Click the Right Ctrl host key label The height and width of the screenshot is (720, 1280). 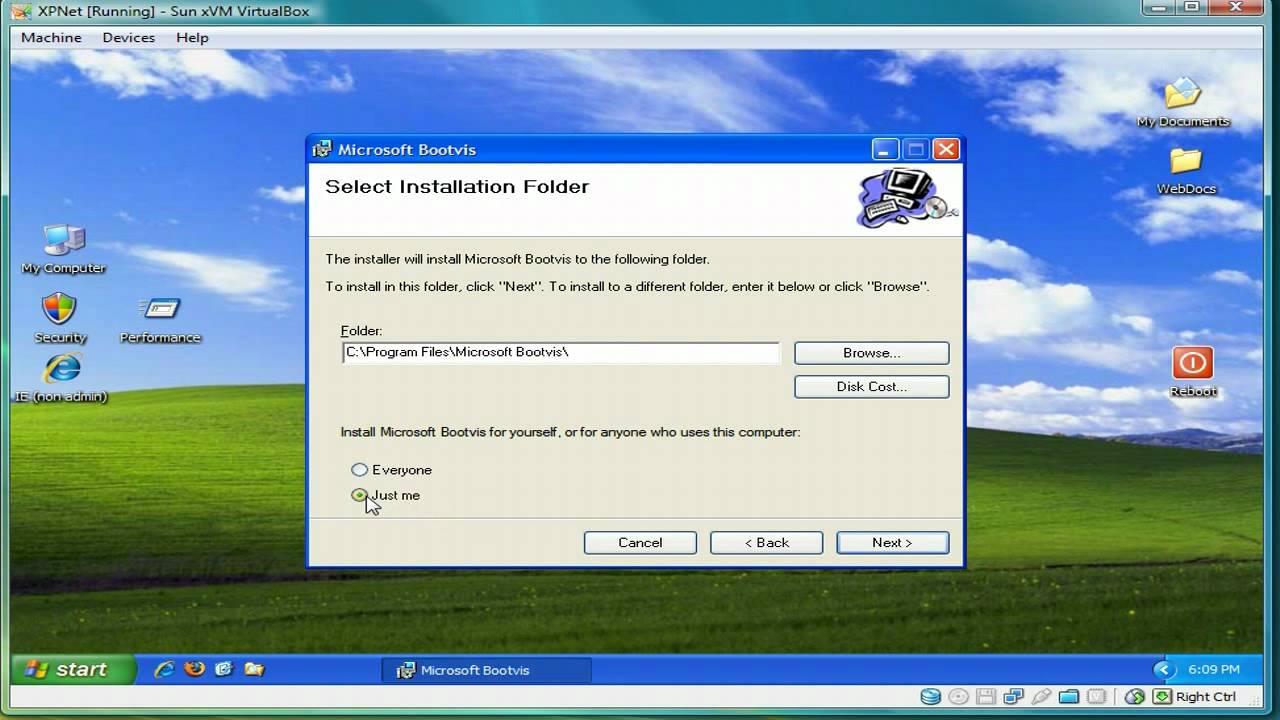point(1205,697)
